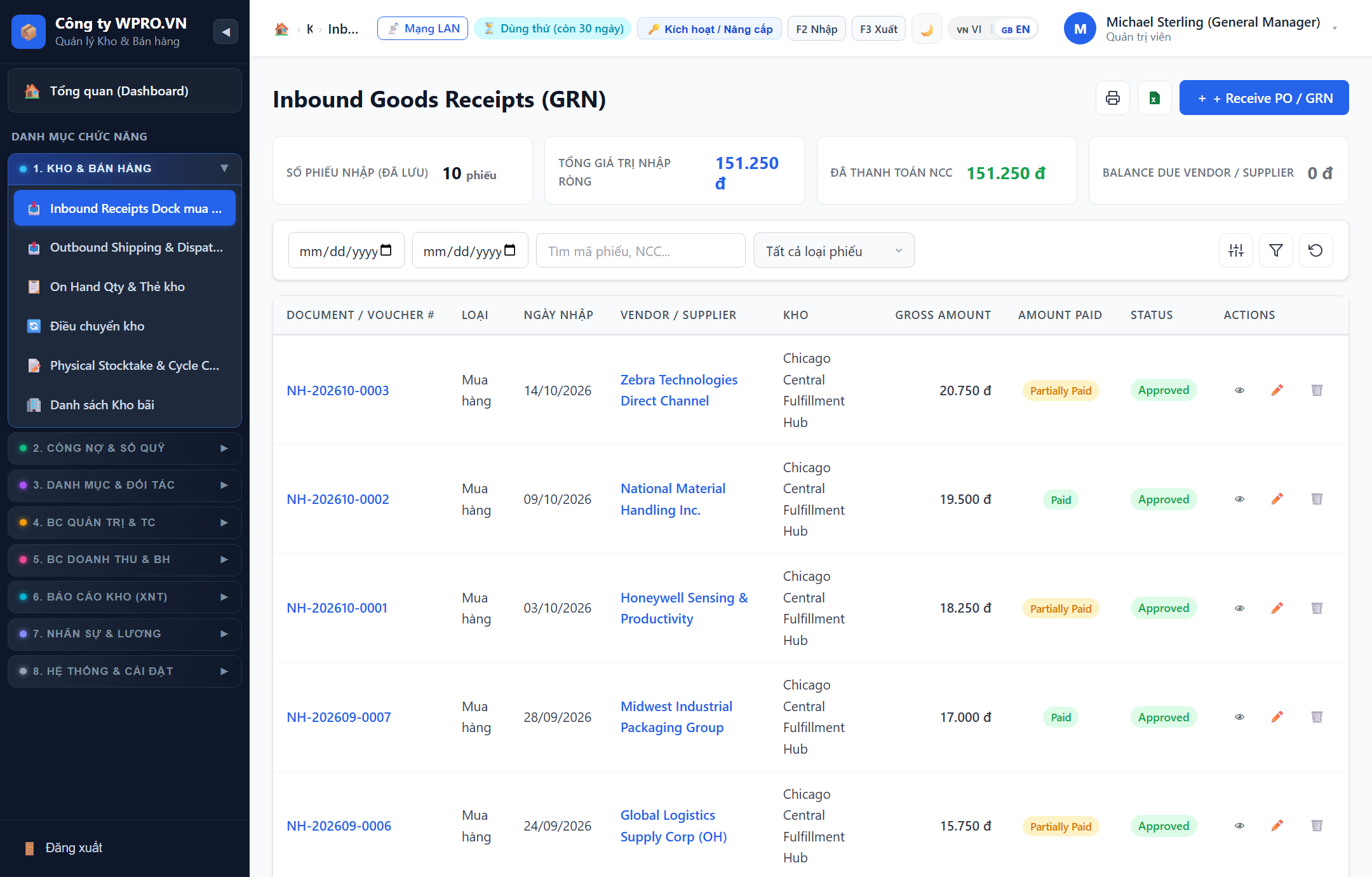1372x877 pixels.
Task: Switch language to VI
Action: (969, 29)
